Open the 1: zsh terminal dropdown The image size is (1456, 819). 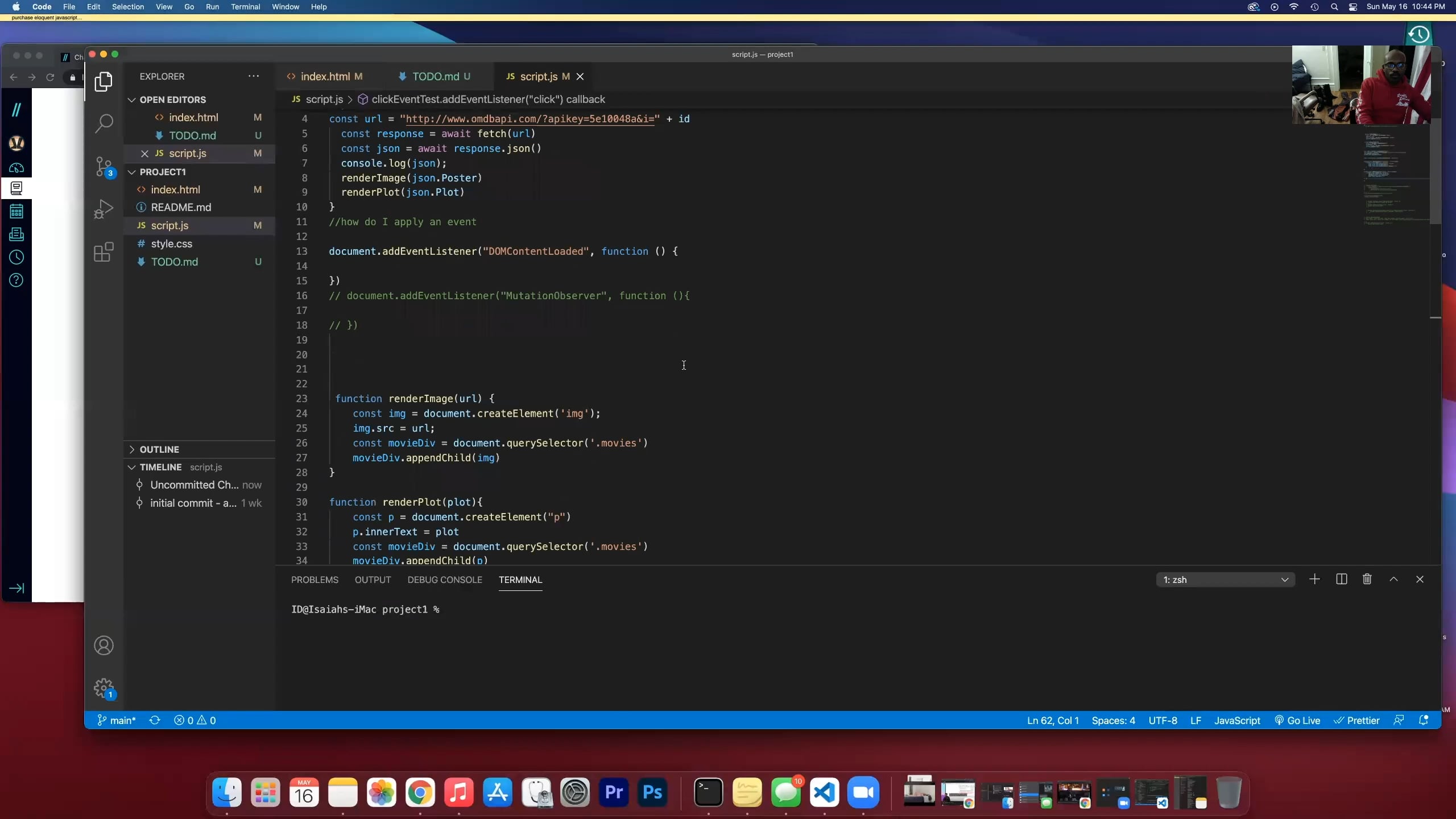click(1226, 580)
